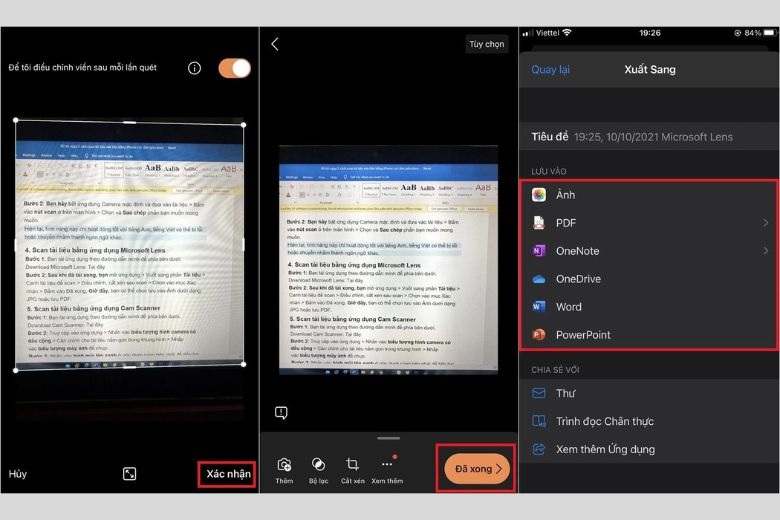Tap the scanned document preview in edit screen
The width and height of the screenshot is (780, 520).
389,260
